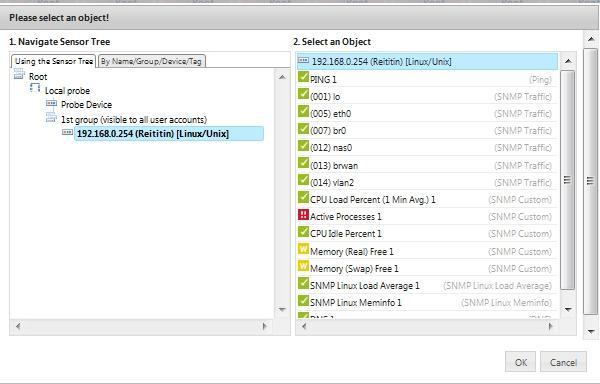Select (001) lo sensor

tap(427, 96)
